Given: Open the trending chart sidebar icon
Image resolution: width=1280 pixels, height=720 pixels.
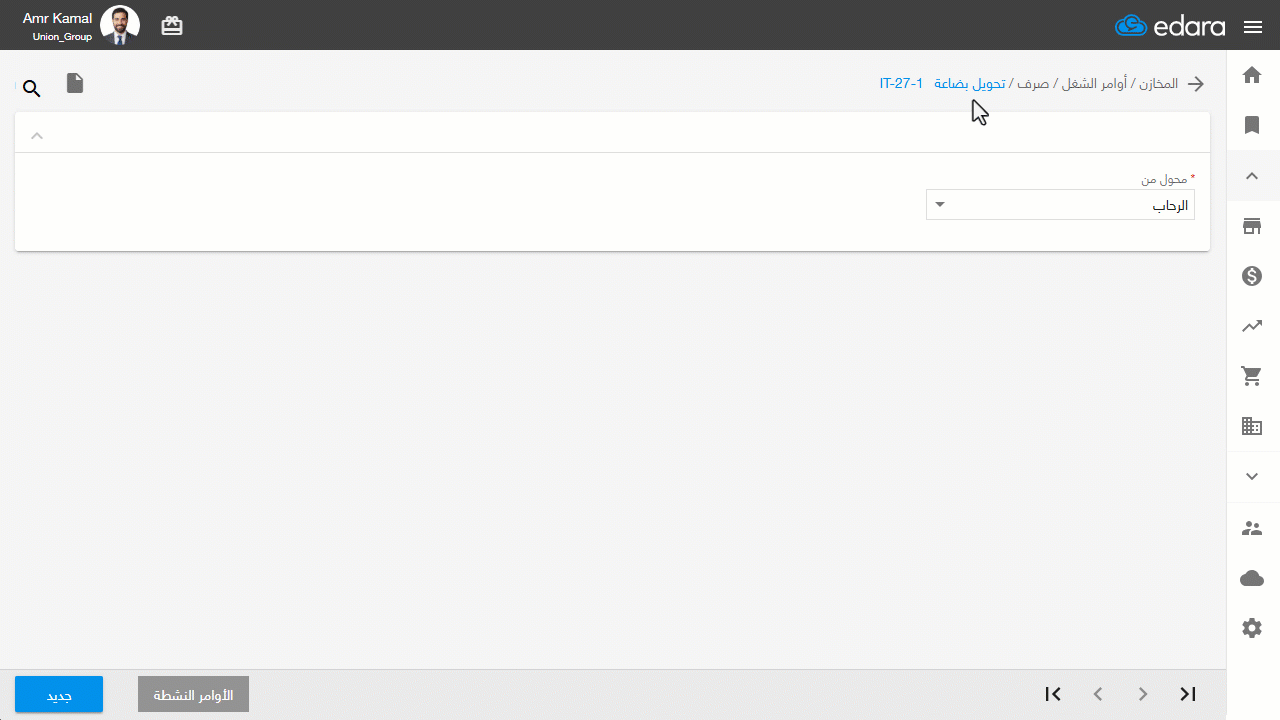Looking at the screenshot, I should (1252, 326).
